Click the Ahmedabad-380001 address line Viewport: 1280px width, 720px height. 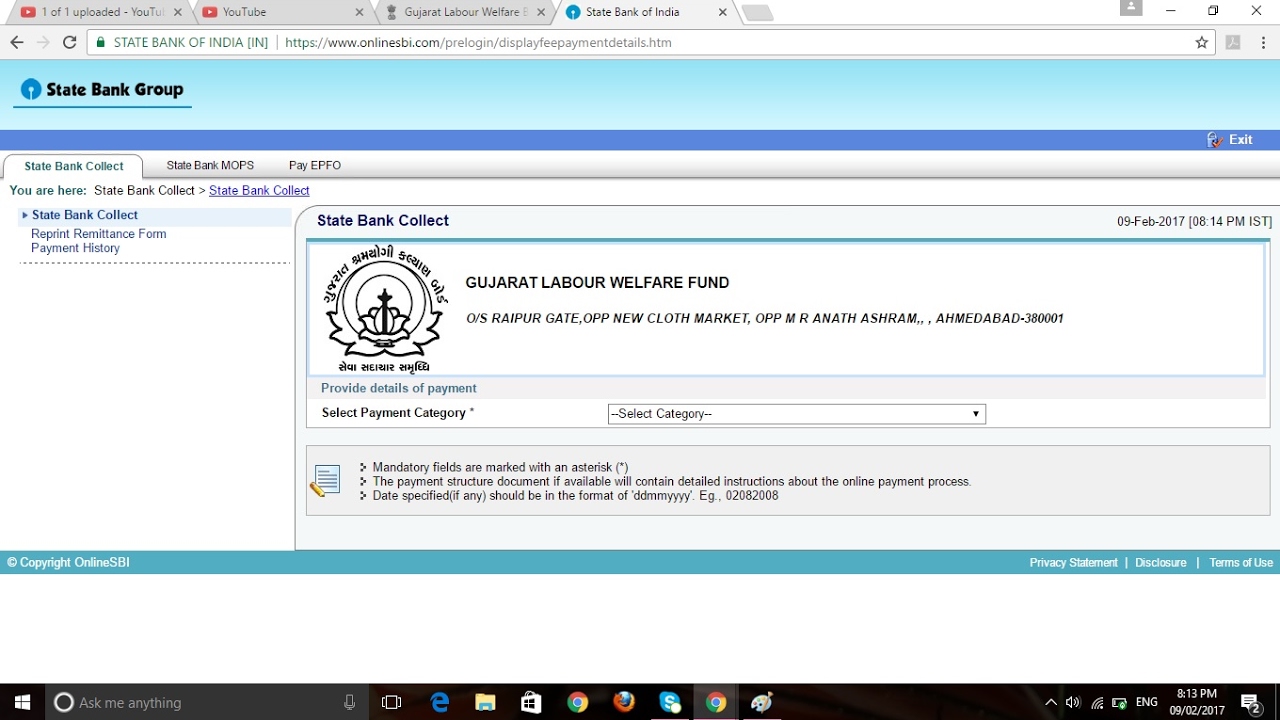tap(764, 319)
